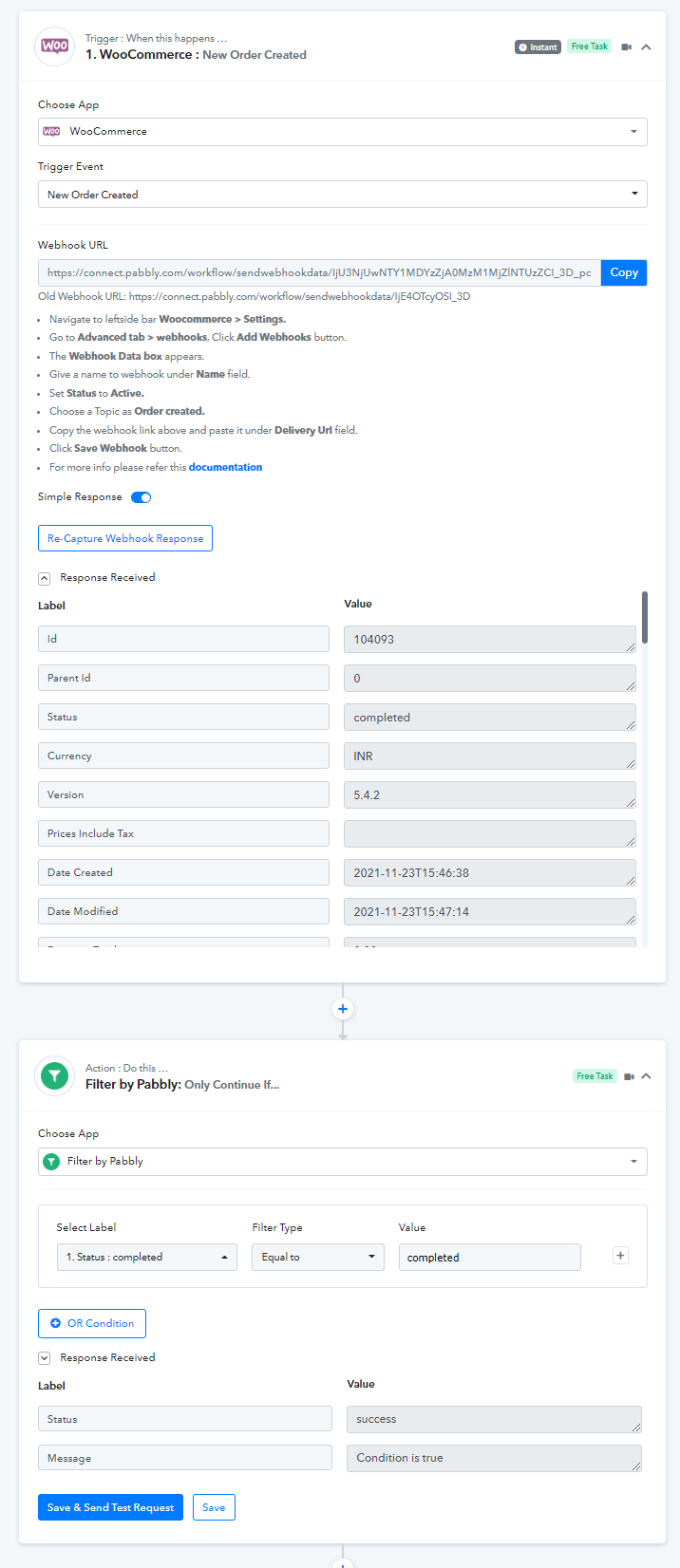The image size is (680, 1568).
Task: Click Free Task badge on Filter step
Action: [595, 1076]
